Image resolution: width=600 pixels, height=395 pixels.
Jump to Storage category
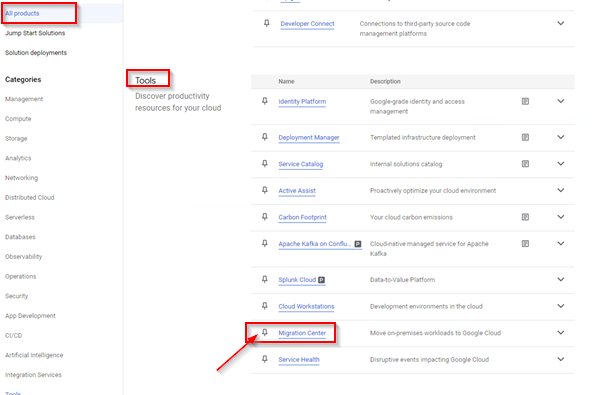pos(16,139)
